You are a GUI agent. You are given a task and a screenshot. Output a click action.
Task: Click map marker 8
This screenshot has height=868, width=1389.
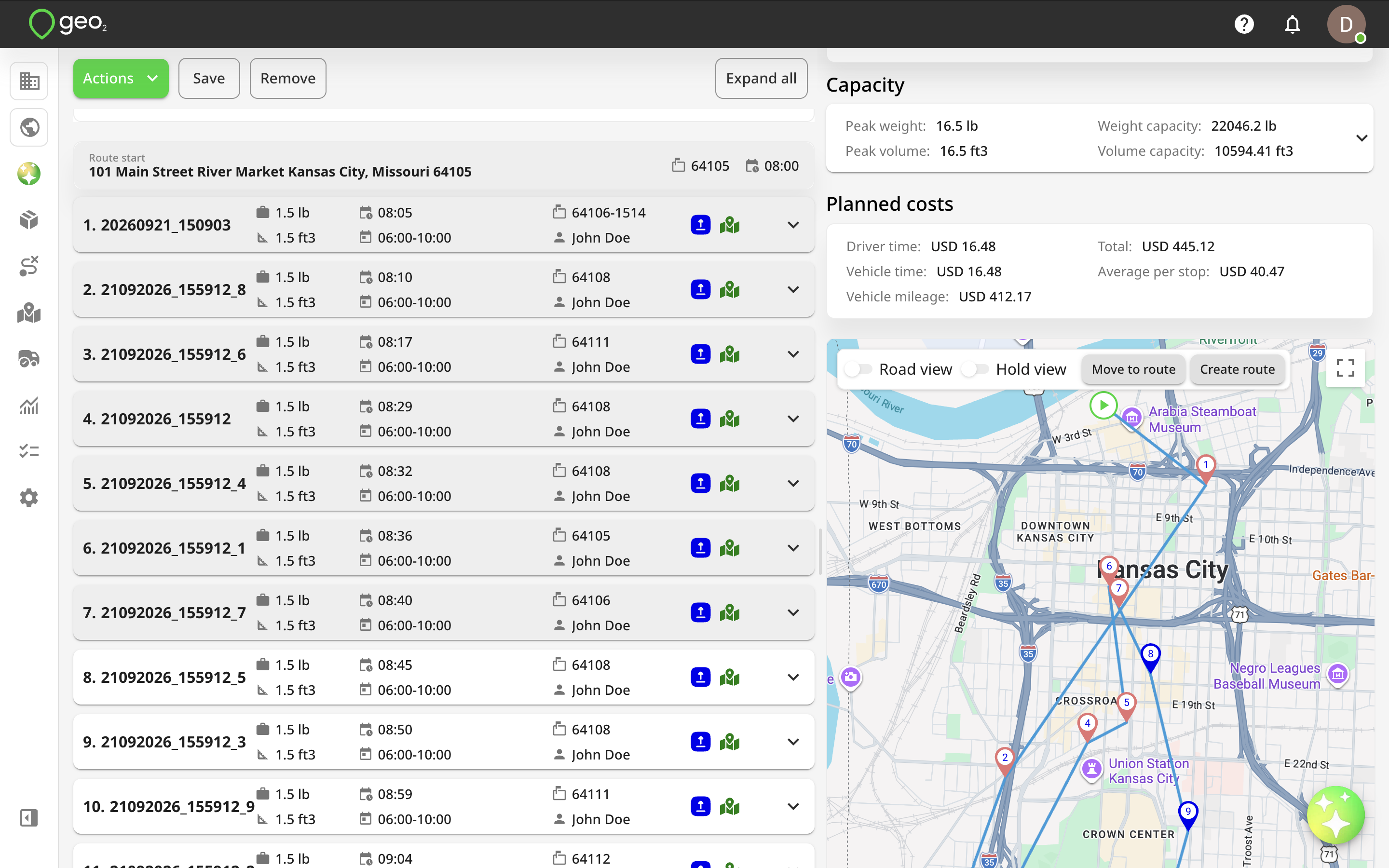(x=1150, y=657)
